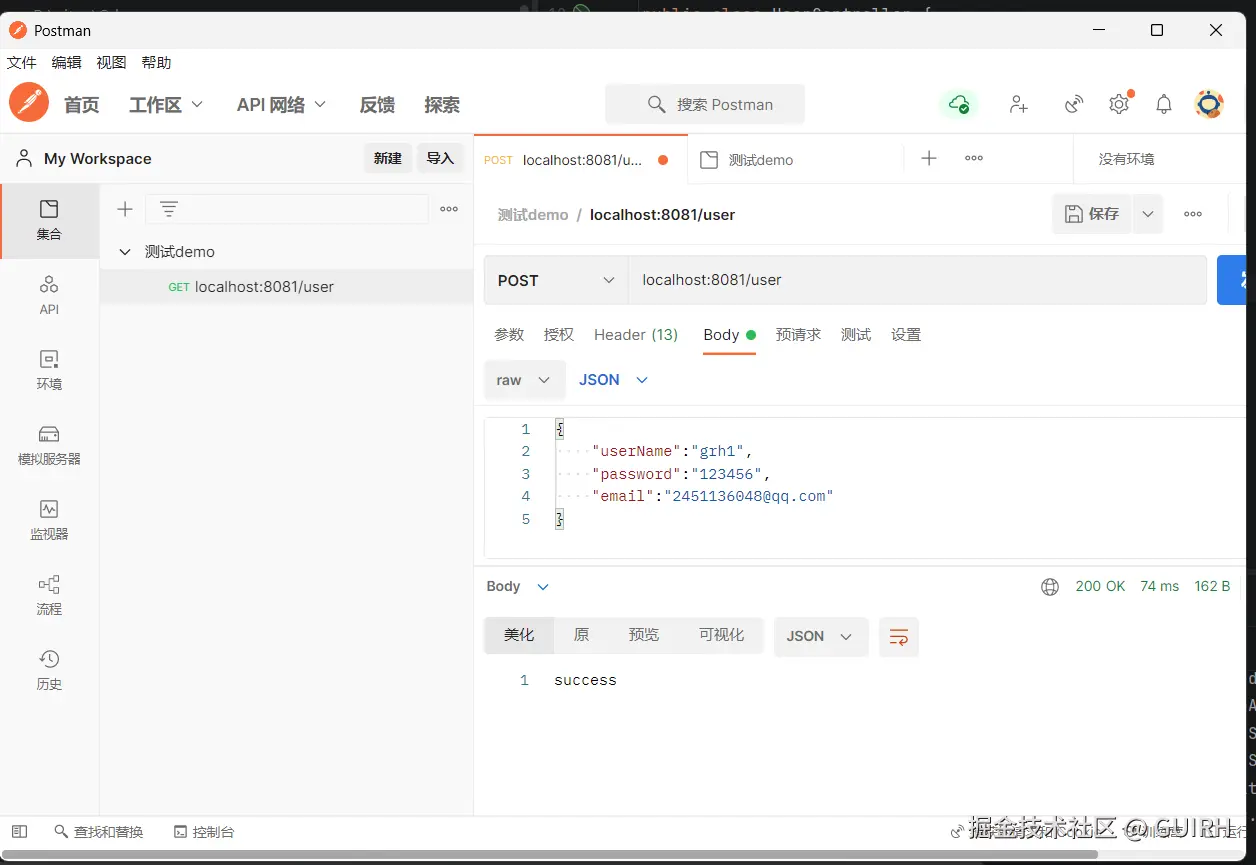
Task: Open the 视图 menu
Action: point(112,62)
